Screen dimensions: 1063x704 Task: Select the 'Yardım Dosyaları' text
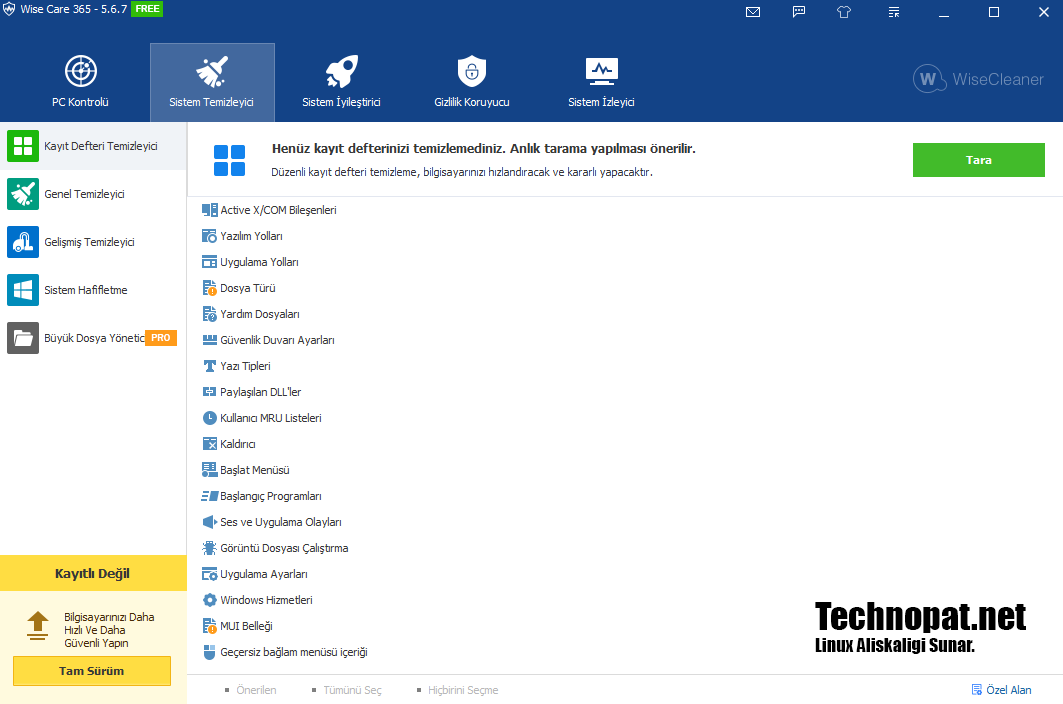pos(260,314)
